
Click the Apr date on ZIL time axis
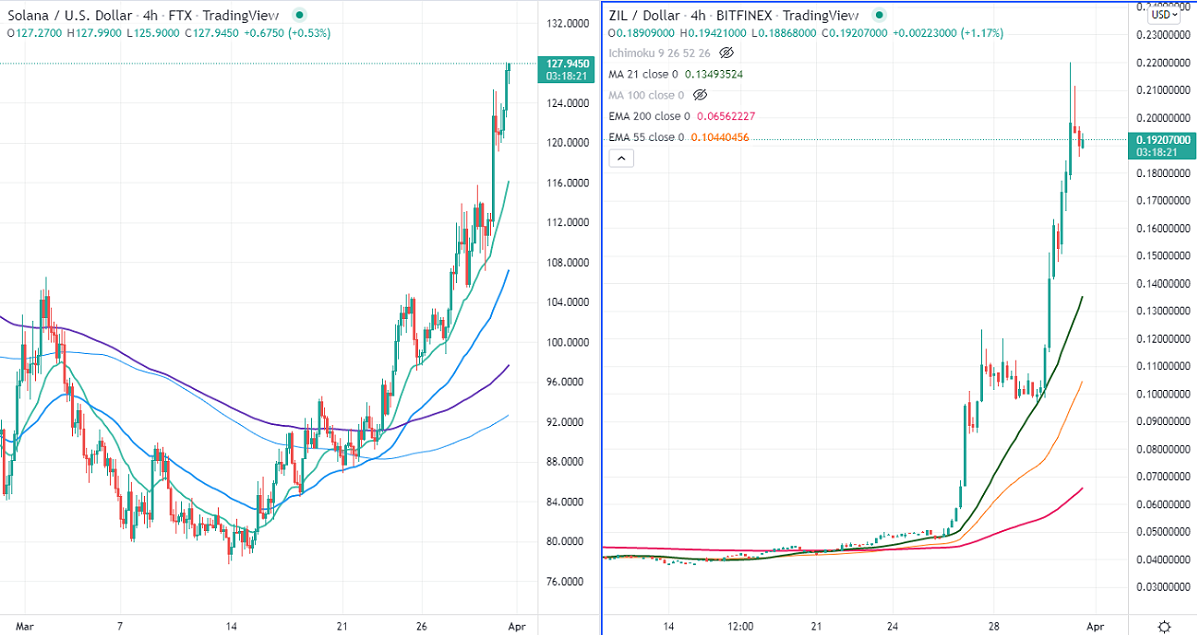click(x=1094, y=626)
